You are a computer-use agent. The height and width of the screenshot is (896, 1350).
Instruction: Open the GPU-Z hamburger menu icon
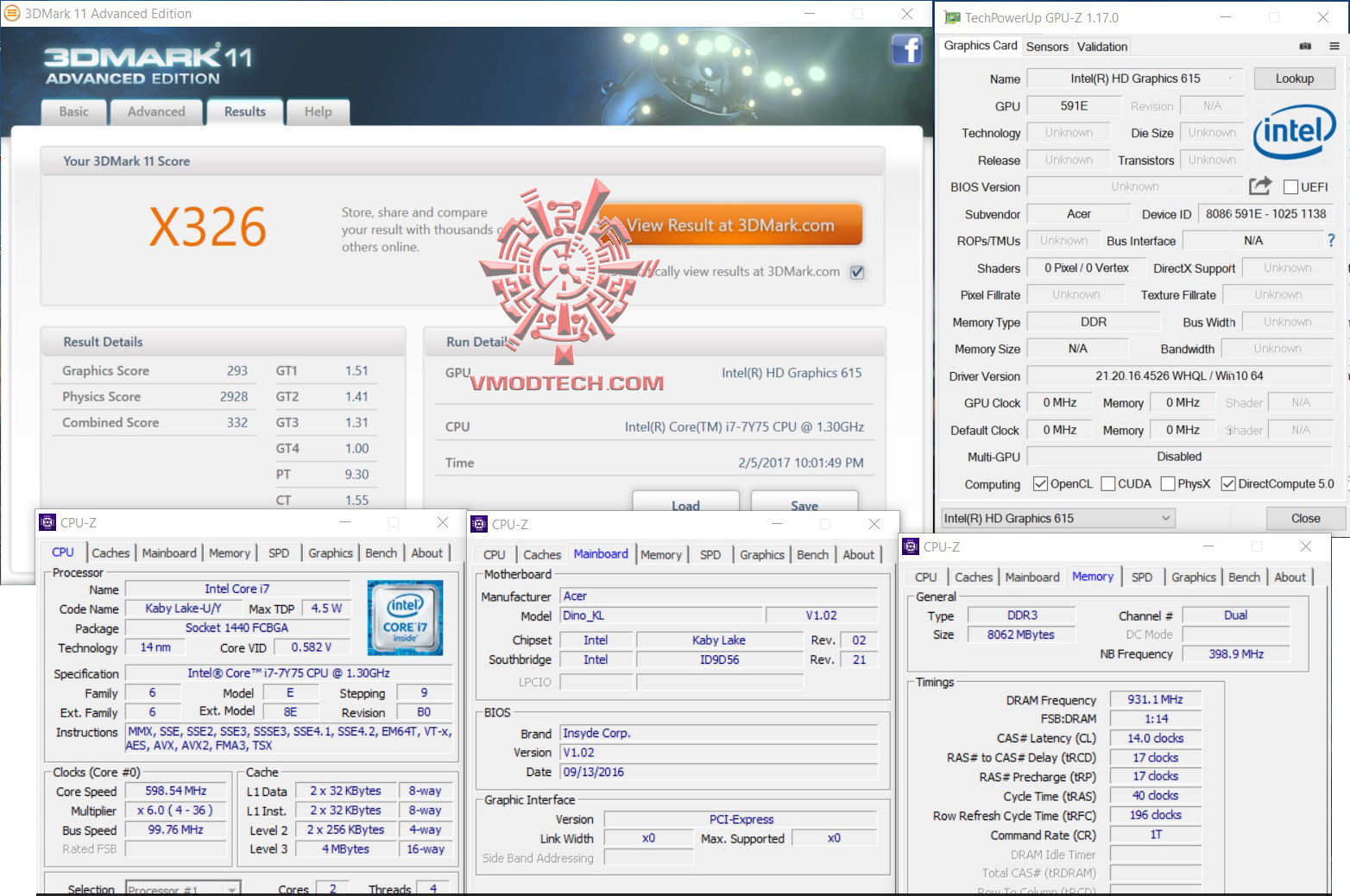(1334, 47)
